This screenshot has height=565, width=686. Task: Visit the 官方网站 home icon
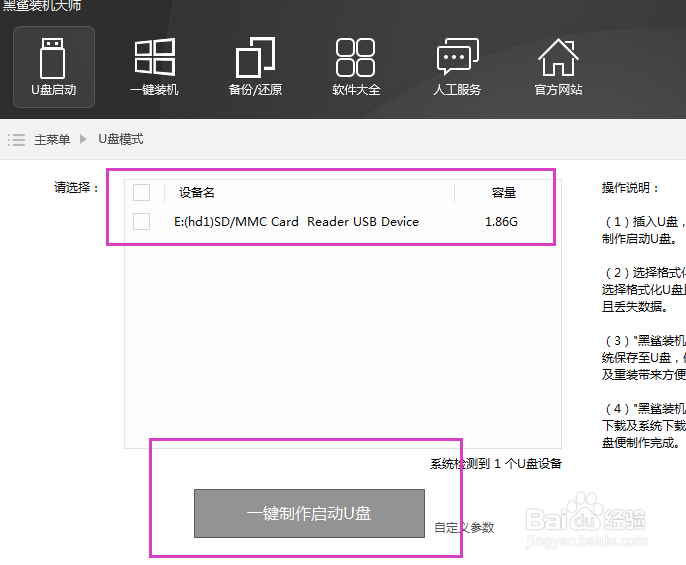[558, 67]
